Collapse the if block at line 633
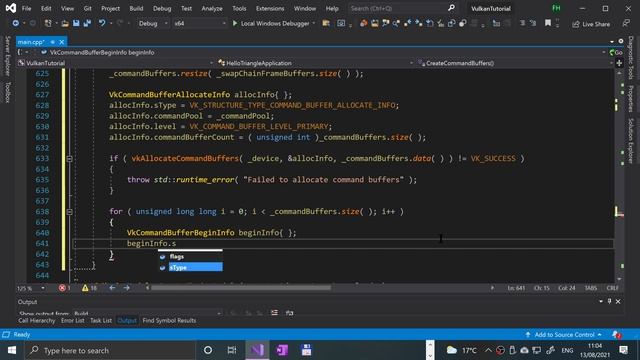 click(69, 159)
